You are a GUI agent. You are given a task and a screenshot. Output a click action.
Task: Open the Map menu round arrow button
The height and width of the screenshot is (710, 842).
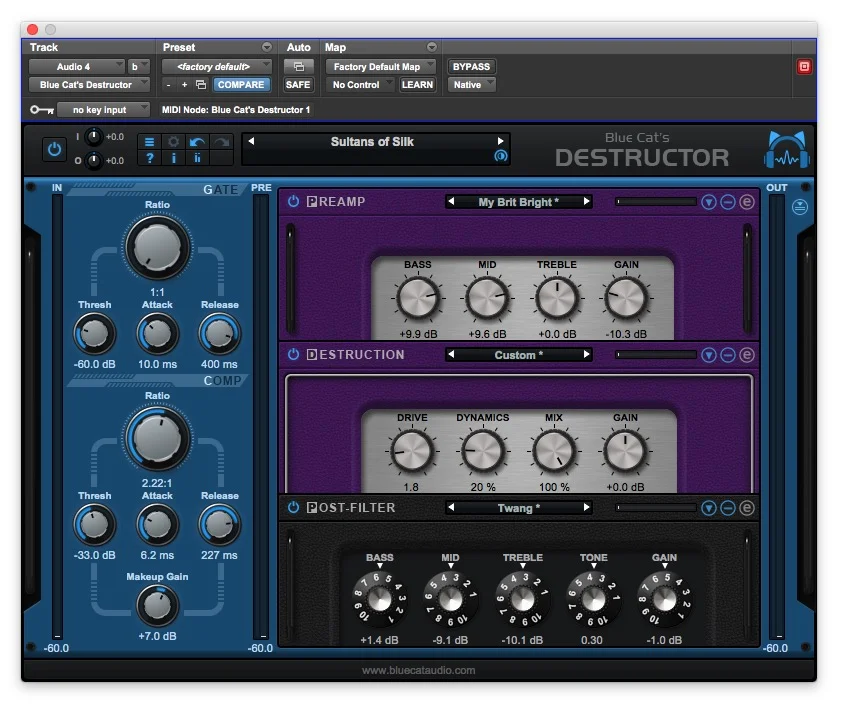432,47
